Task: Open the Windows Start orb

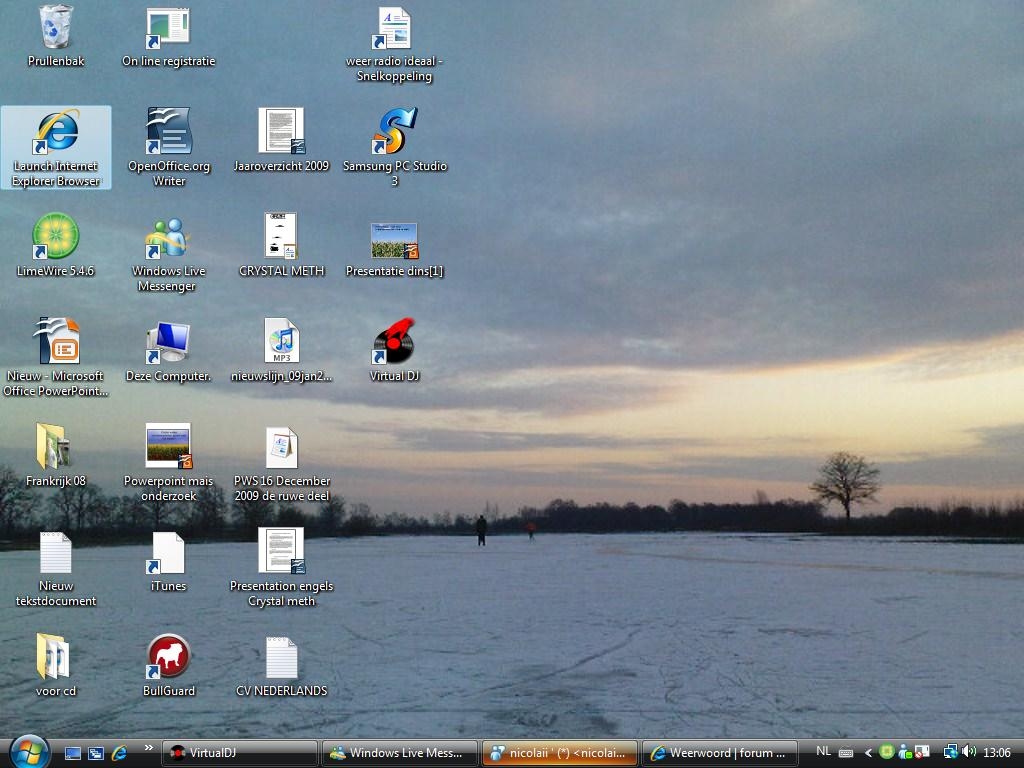Action: tap(29, 752)
